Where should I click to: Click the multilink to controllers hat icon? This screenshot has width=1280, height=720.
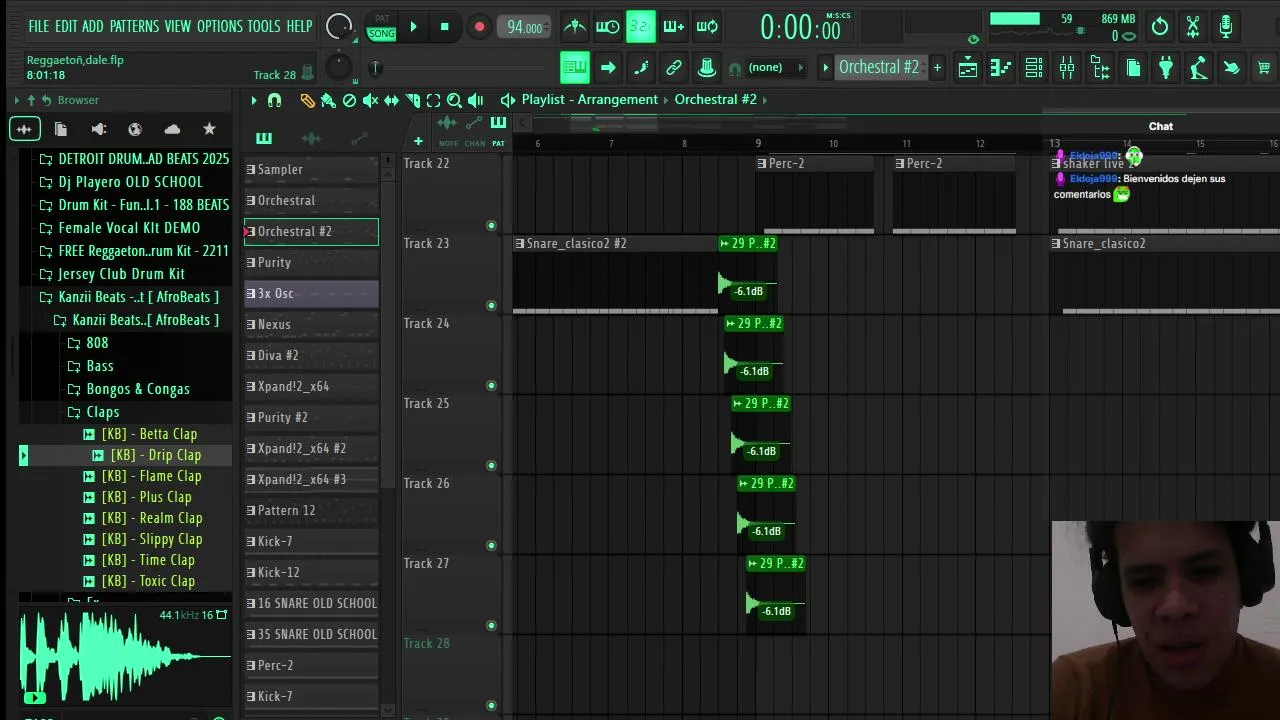(707, 68)
